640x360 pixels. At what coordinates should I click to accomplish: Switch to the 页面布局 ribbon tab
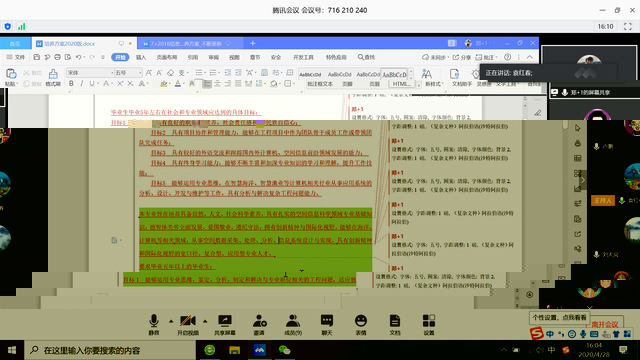pyautogui.click(x=167, y=58)
